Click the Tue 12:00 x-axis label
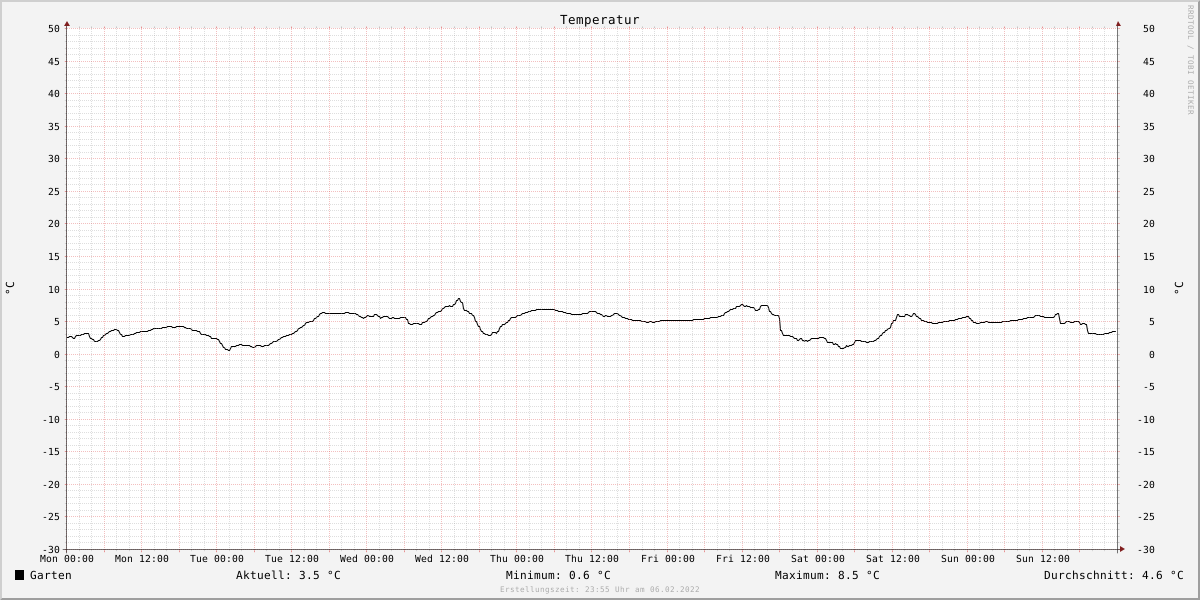 pos(292,558)
